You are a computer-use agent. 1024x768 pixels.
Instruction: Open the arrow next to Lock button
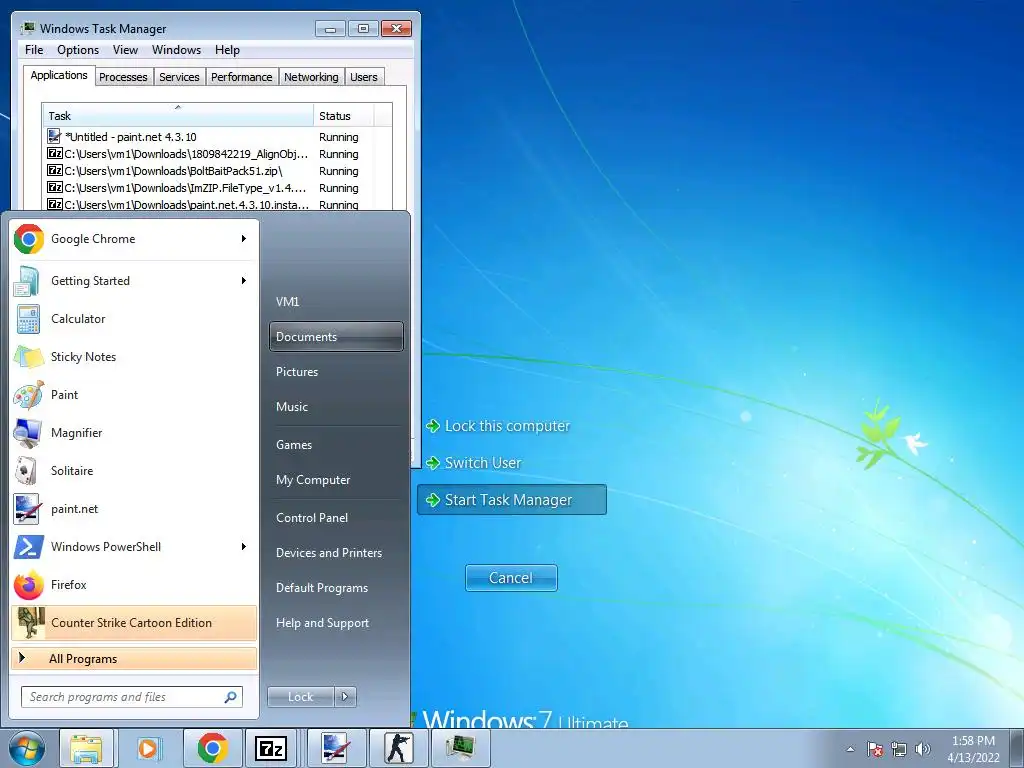[x=345, y=697]
